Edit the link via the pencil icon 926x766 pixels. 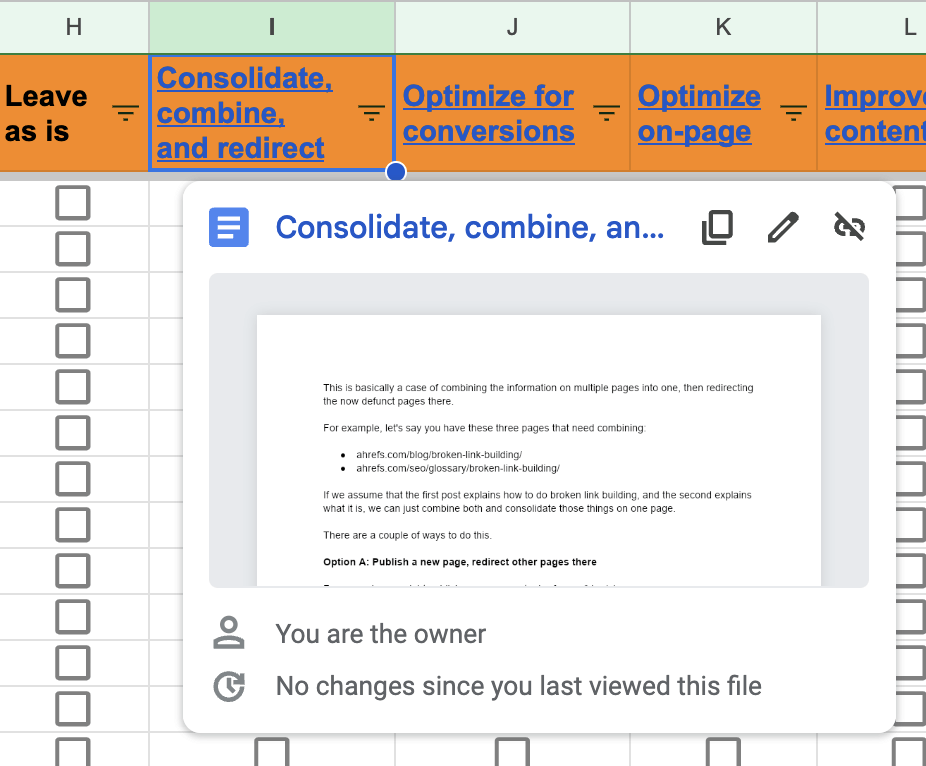point(783,227)
